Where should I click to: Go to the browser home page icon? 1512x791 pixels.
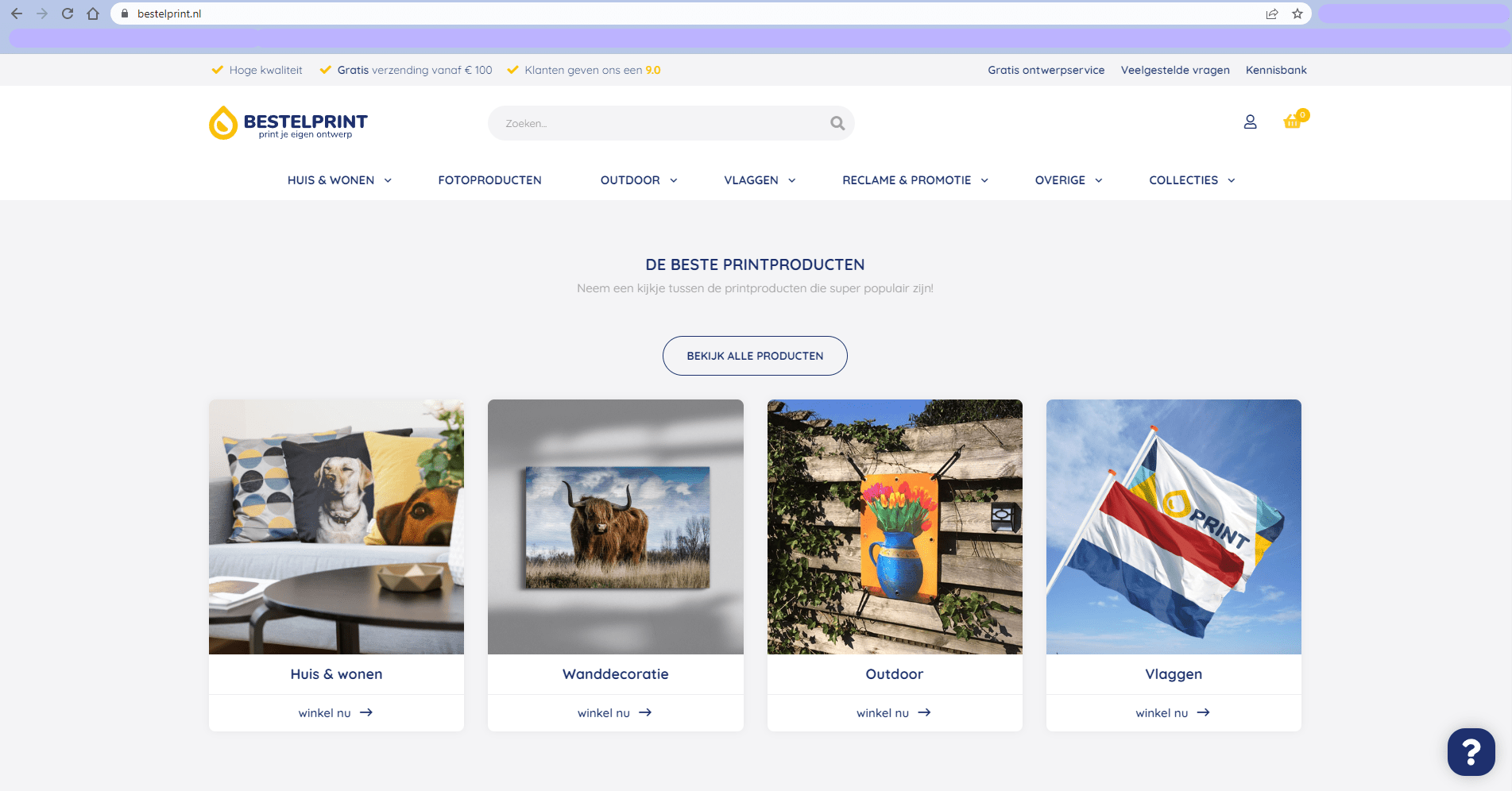click(93, 14)
